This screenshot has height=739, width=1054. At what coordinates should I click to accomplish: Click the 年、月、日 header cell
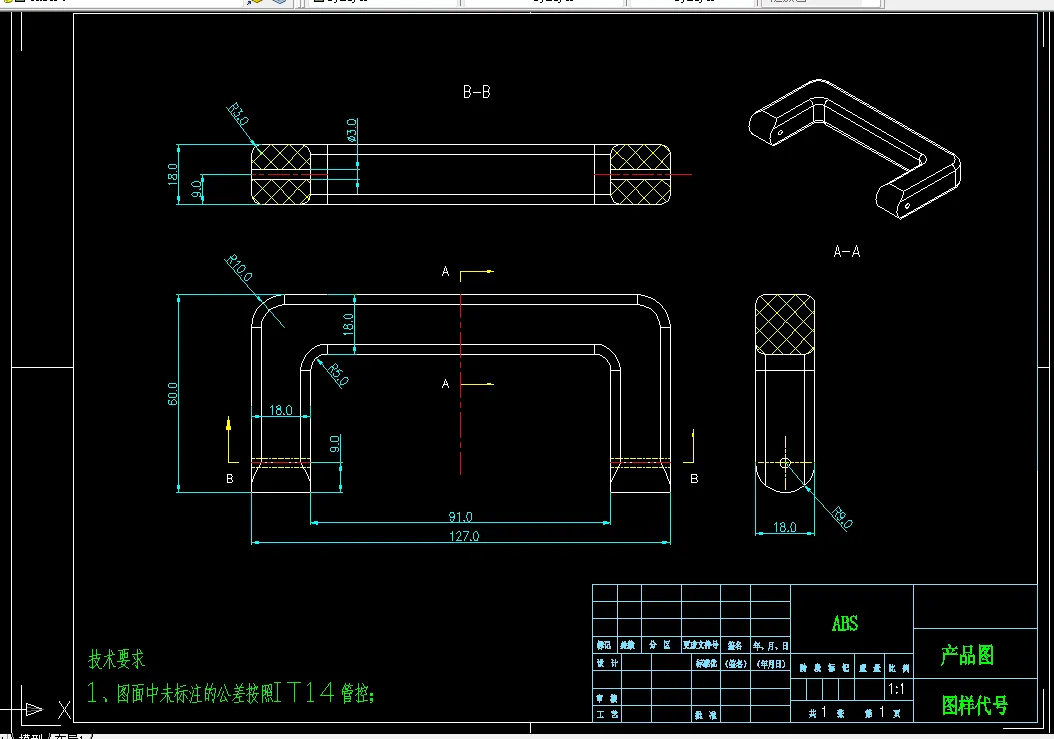point(771,646)
